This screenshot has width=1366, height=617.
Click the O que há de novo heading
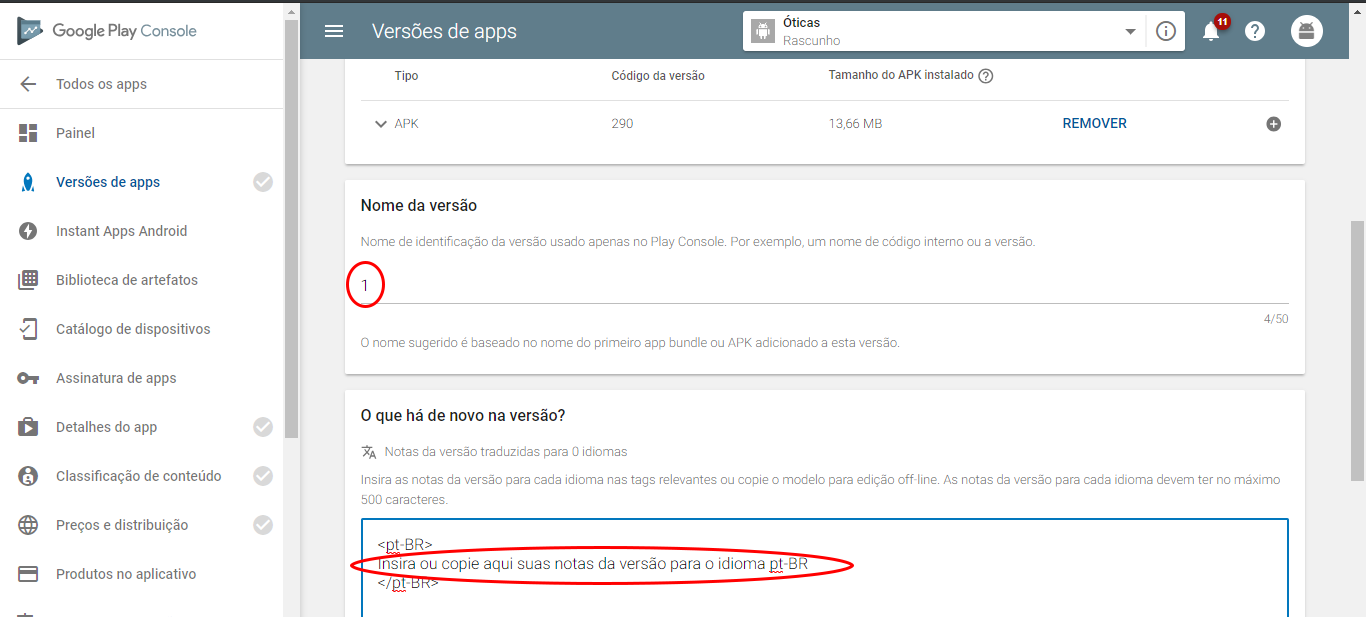(x=463, y=415)
